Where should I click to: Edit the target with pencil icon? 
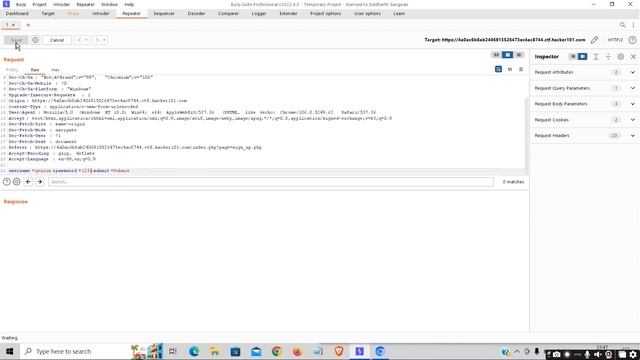pyautogui.click(x=594, y=40)
